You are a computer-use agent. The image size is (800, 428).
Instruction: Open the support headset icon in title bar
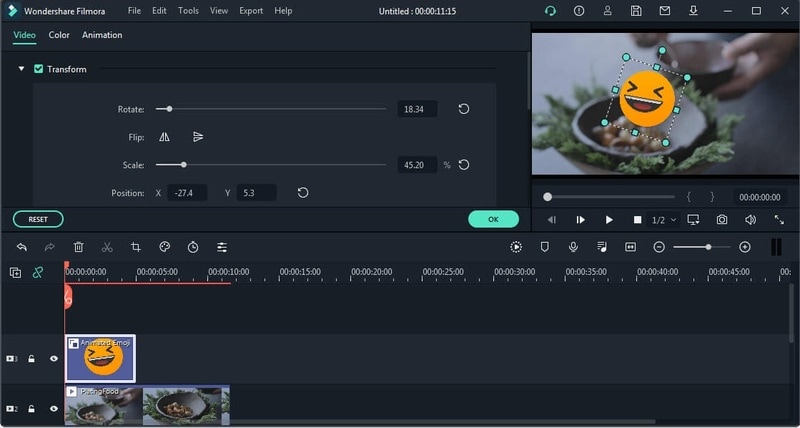tap(550, 11)
